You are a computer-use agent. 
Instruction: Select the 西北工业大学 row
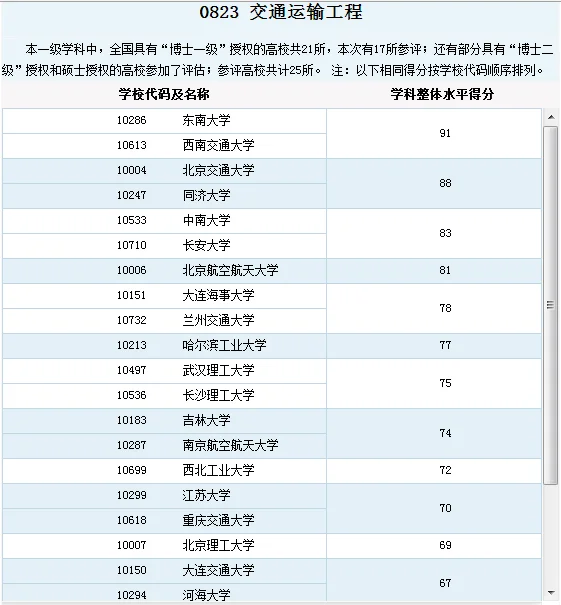click(x=164, y=471)
